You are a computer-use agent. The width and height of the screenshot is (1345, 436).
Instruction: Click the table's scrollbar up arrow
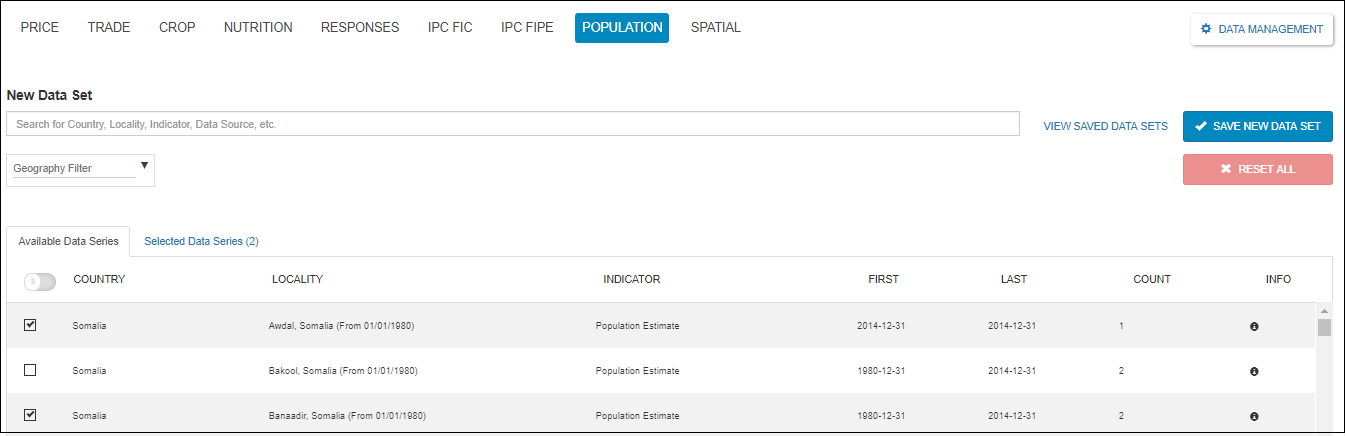coord(1324,311)
